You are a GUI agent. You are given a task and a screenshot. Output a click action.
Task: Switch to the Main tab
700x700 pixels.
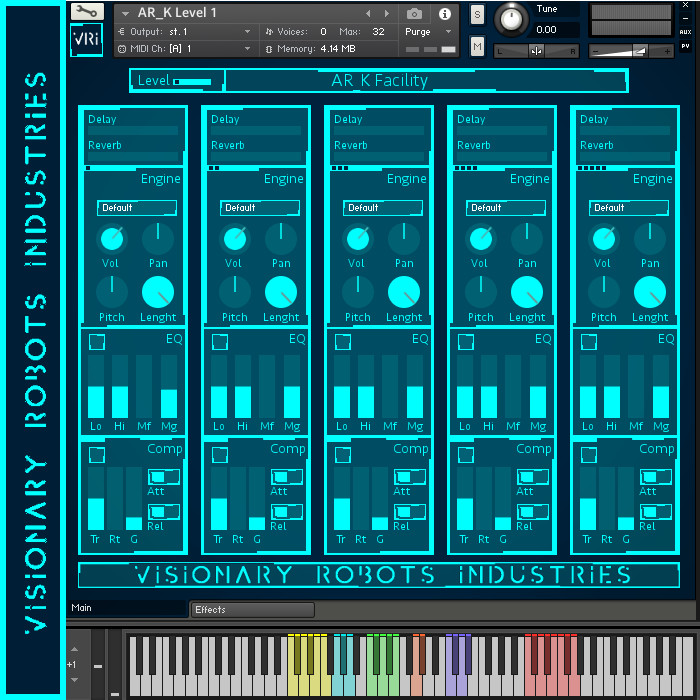point(127,608)
